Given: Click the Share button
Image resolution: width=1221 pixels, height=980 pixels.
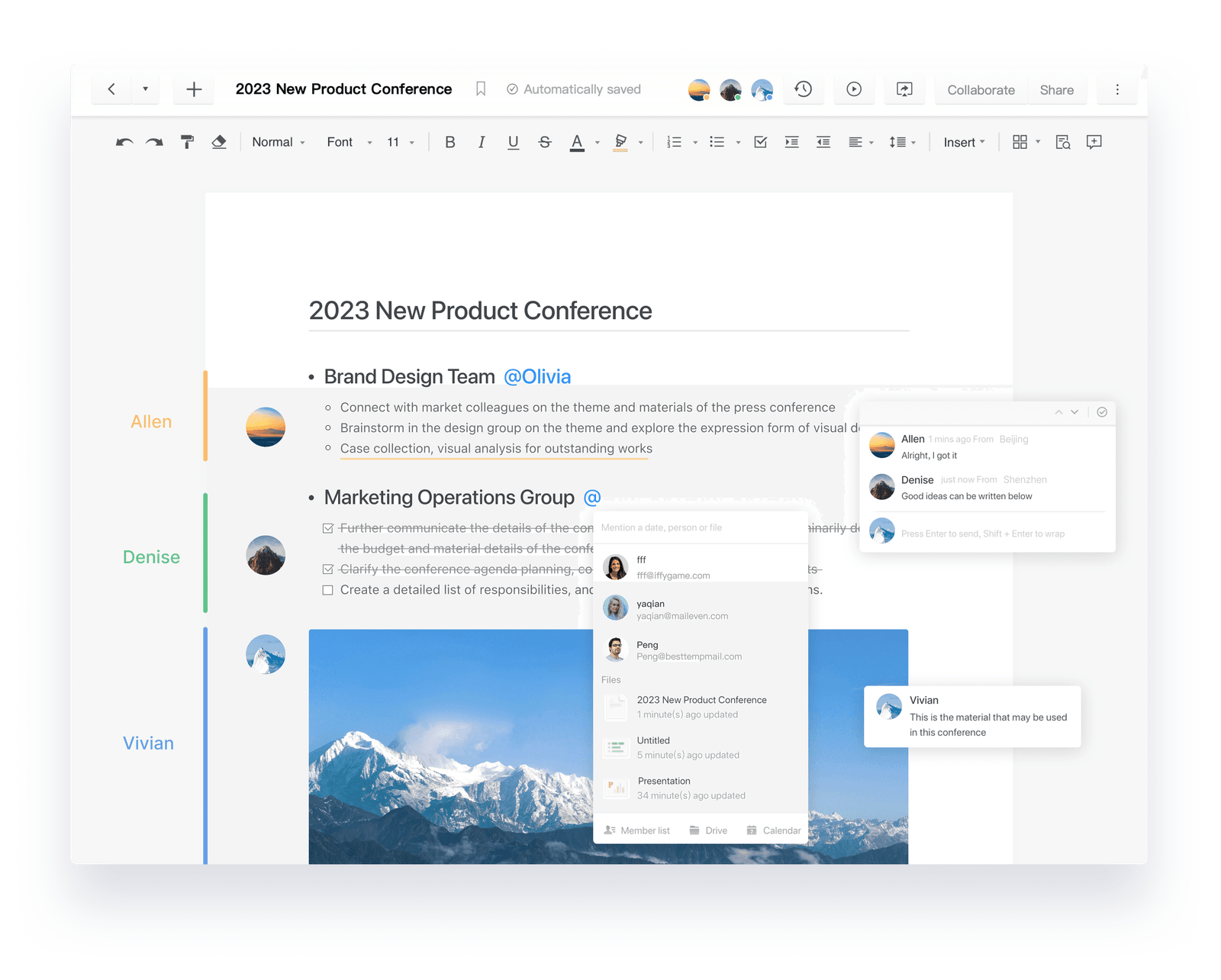Looking at the screenshot, I should pos(1056,90).
